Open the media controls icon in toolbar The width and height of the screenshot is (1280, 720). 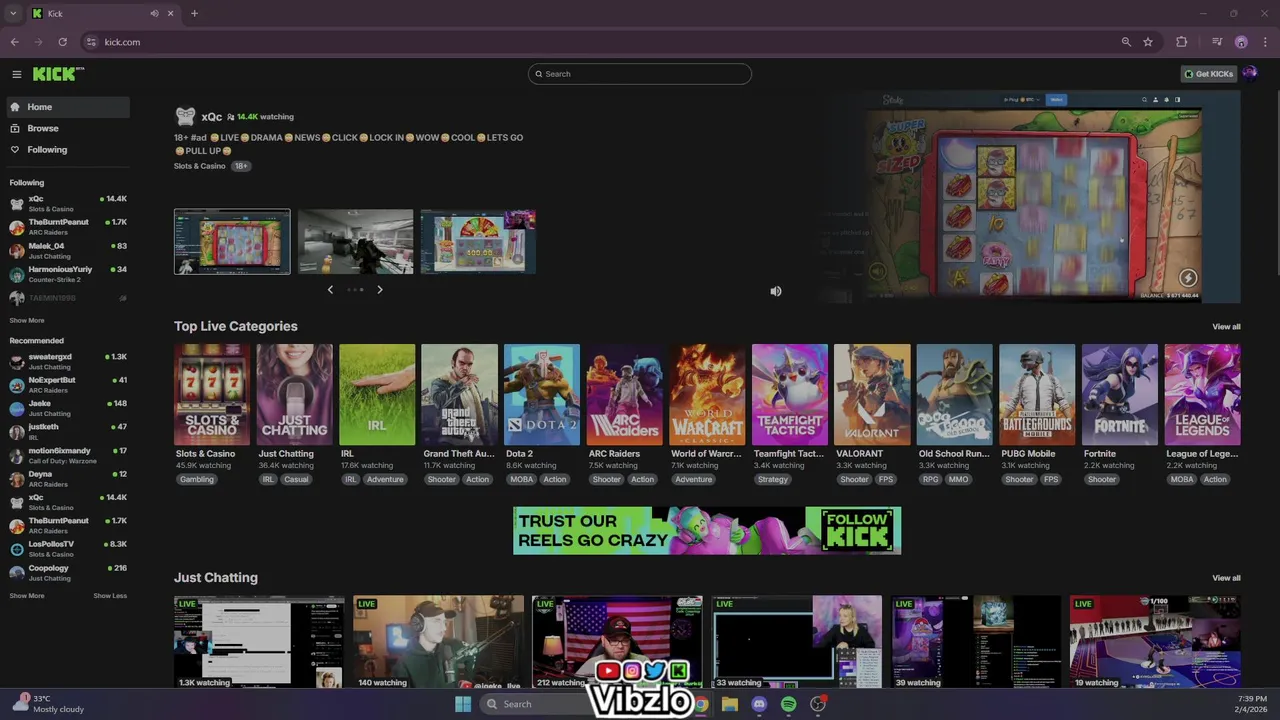1217,42
